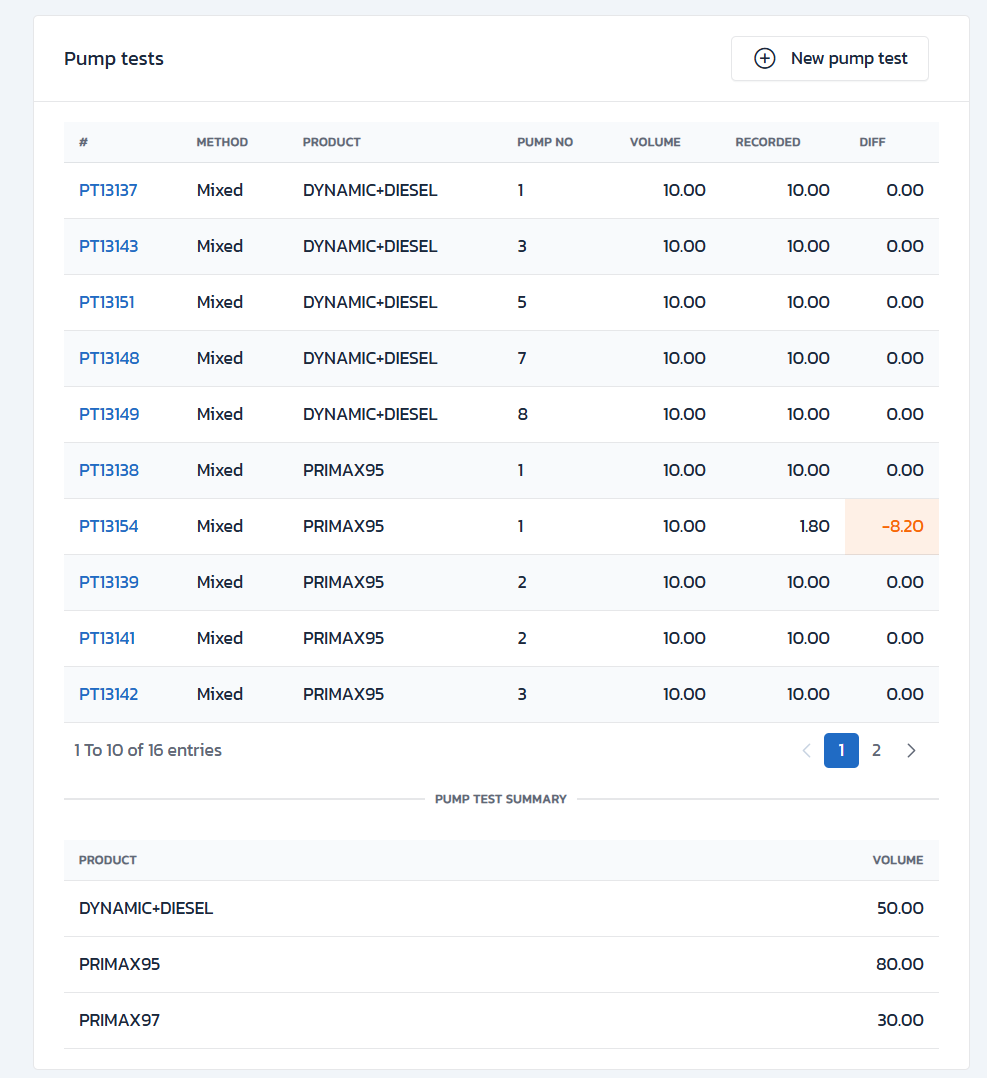Go to next page using right chevron
The image size is (987, 1078).
click(x=911, y=751)
